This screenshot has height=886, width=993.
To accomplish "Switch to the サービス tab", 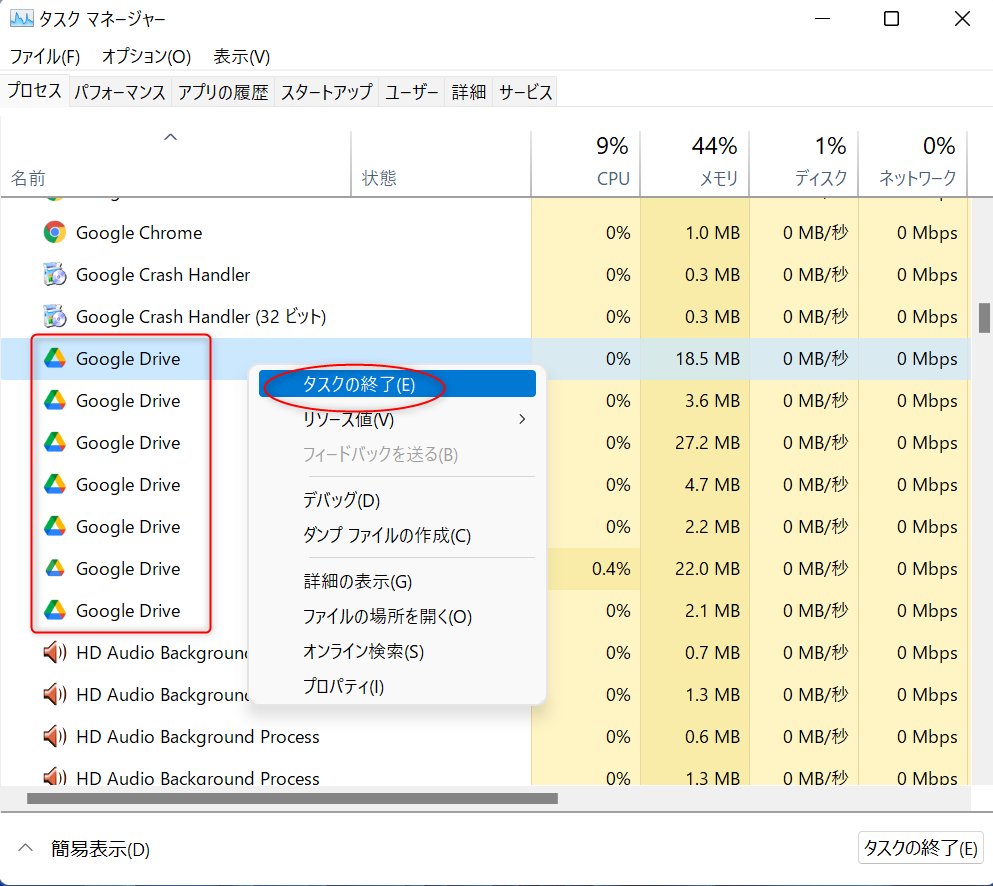I will [x=526, y=92].
